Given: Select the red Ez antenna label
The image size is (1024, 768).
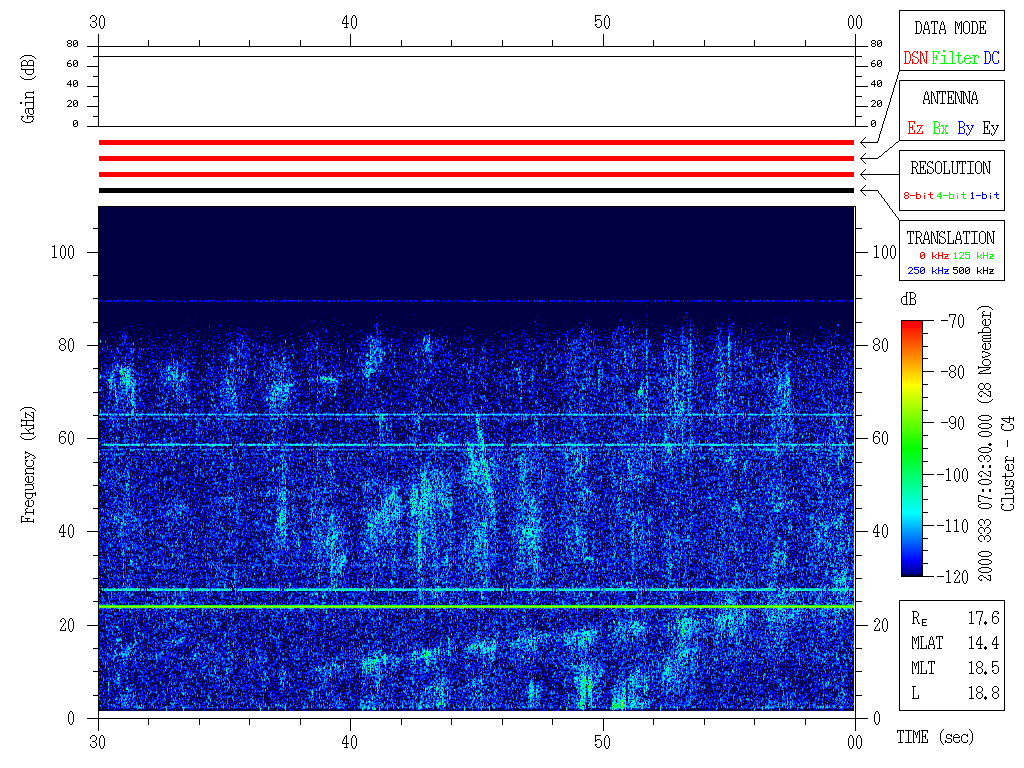Looking at the screenshot, I should (915, 128).
